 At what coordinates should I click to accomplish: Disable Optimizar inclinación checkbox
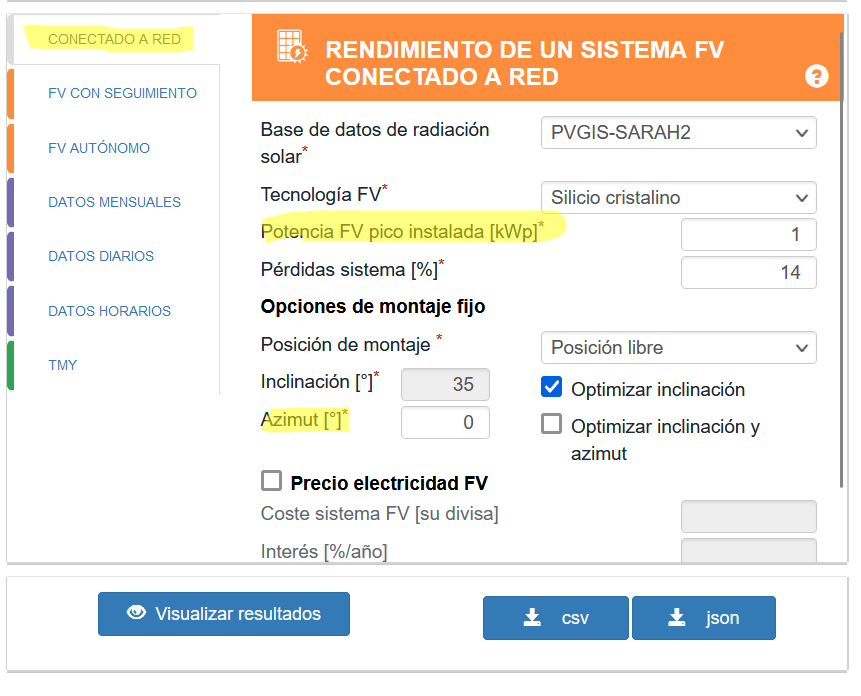click(551, 387)
